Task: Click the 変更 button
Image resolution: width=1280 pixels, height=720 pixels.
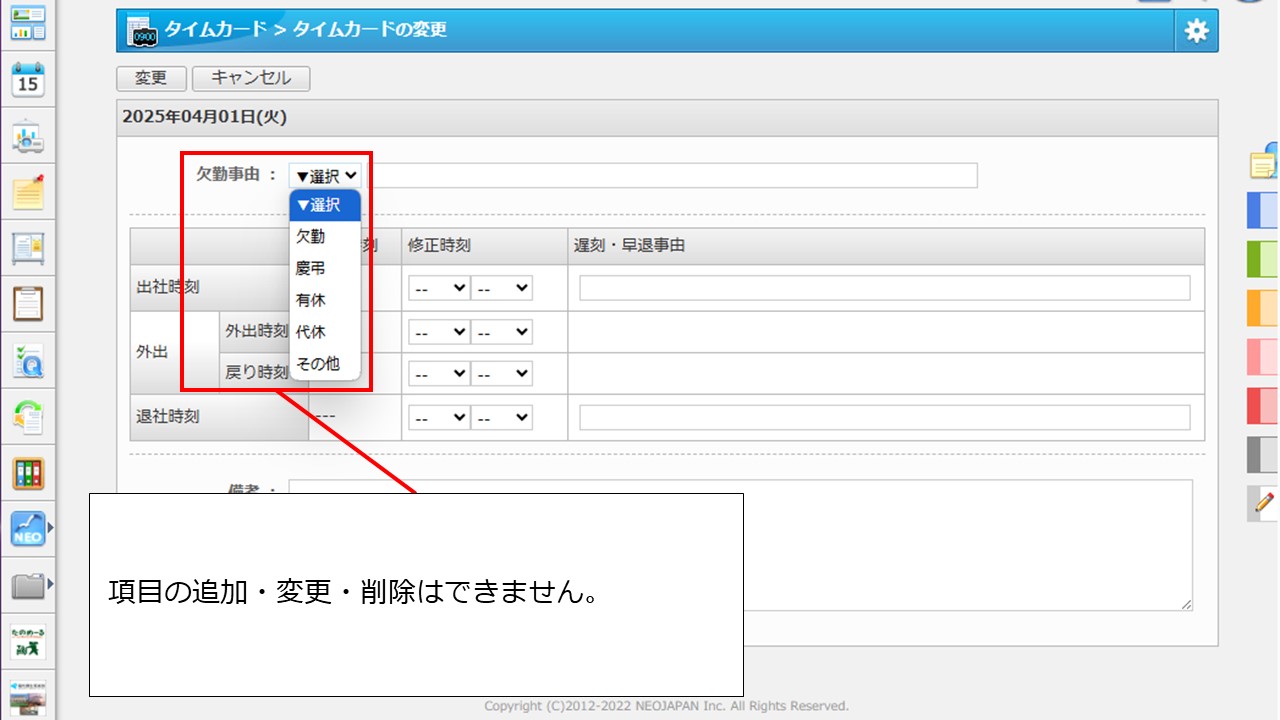Action: click(x=151, y=78)
